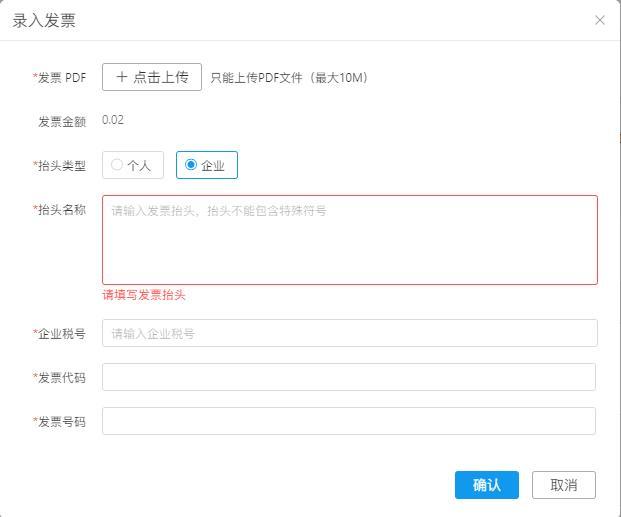The image size is (621, 517).
Task: Select the 企业 radio option
Action: tap(206, 165)
